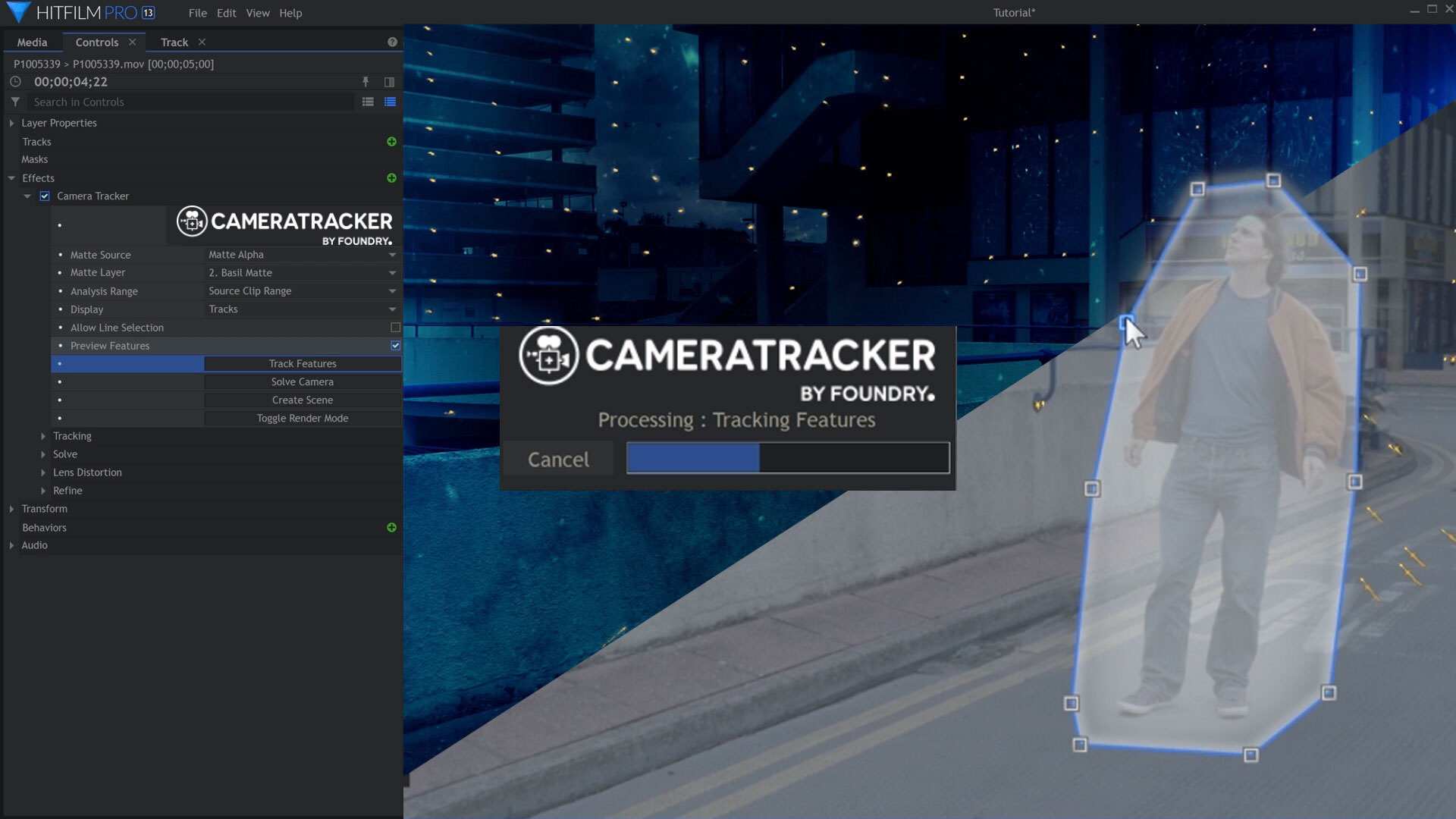Screen dimensions: 1456x819
Task: Click the keyframe dot next to Analysis Range
Action: (x=60, y=291)
